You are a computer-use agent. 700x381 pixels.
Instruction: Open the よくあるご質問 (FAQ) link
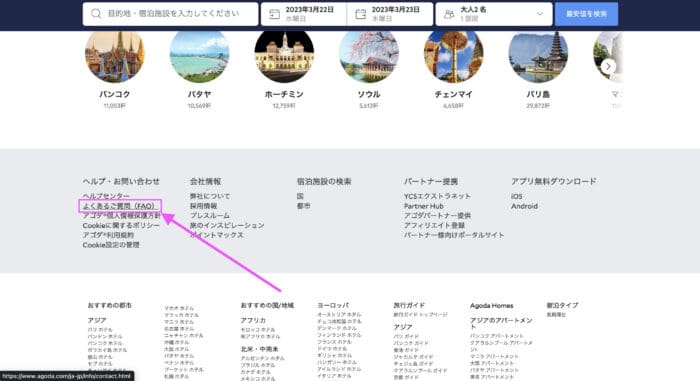pyautogui.click(x=119, y=206)
